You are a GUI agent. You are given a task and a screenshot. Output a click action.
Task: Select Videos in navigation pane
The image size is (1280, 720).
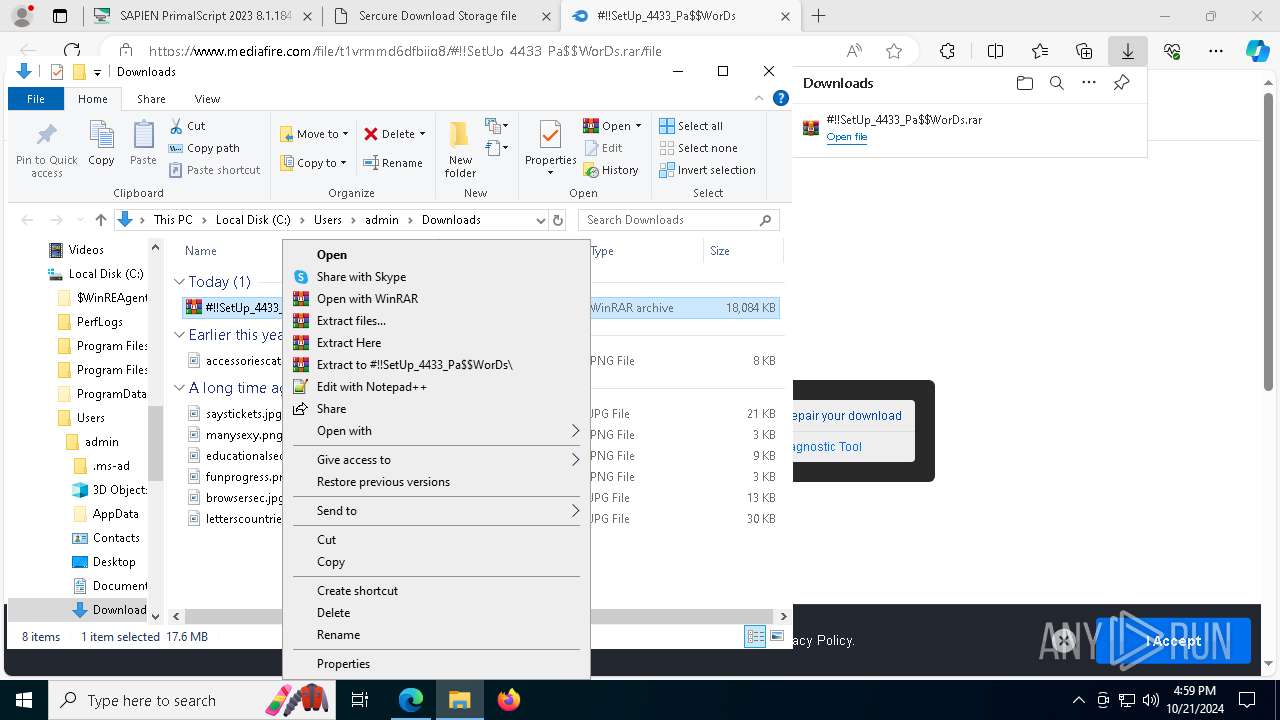pyautogui.click(x=86, y=249)
